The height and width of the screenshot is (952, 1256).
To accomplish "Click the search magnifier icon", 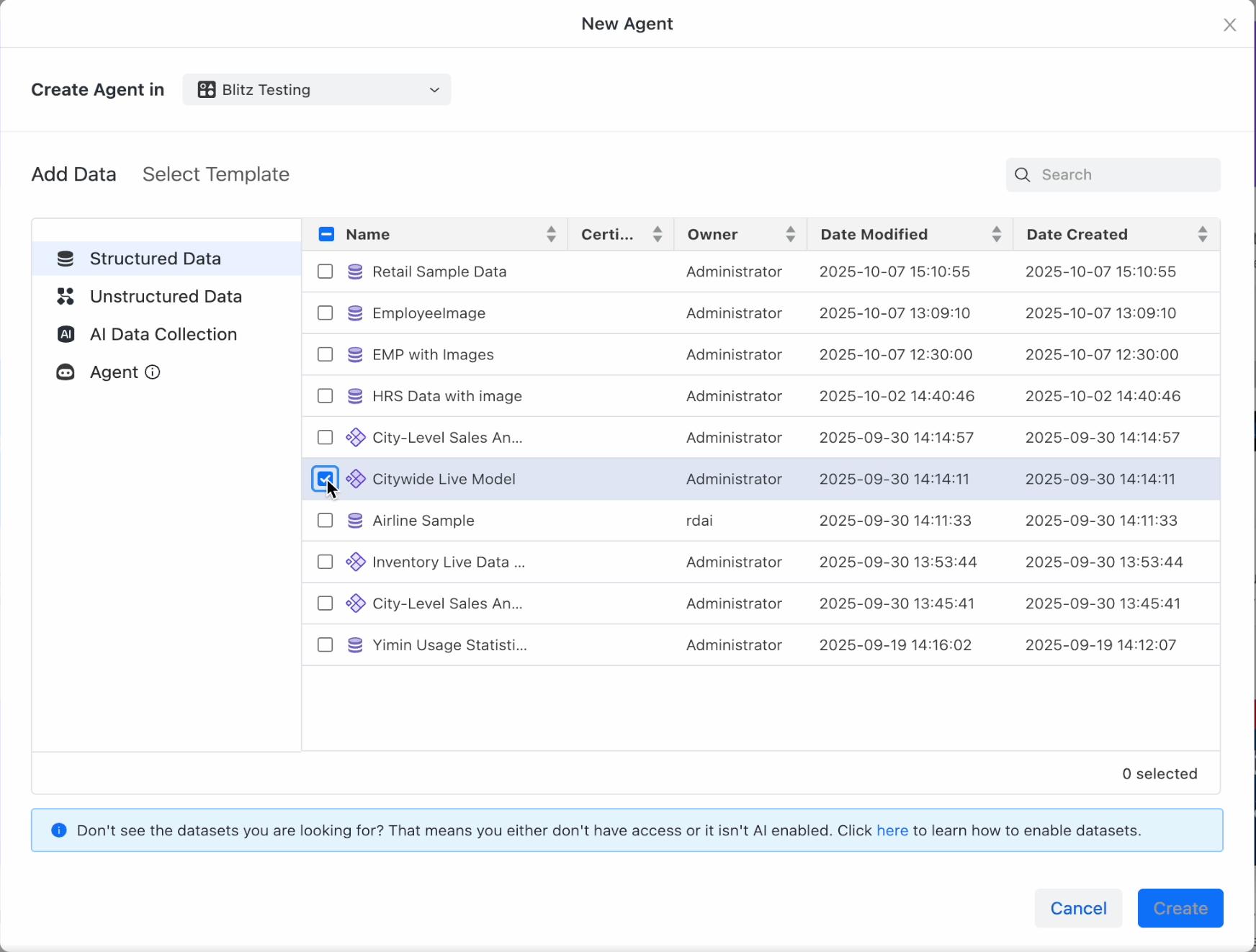I will [1022, 174].
